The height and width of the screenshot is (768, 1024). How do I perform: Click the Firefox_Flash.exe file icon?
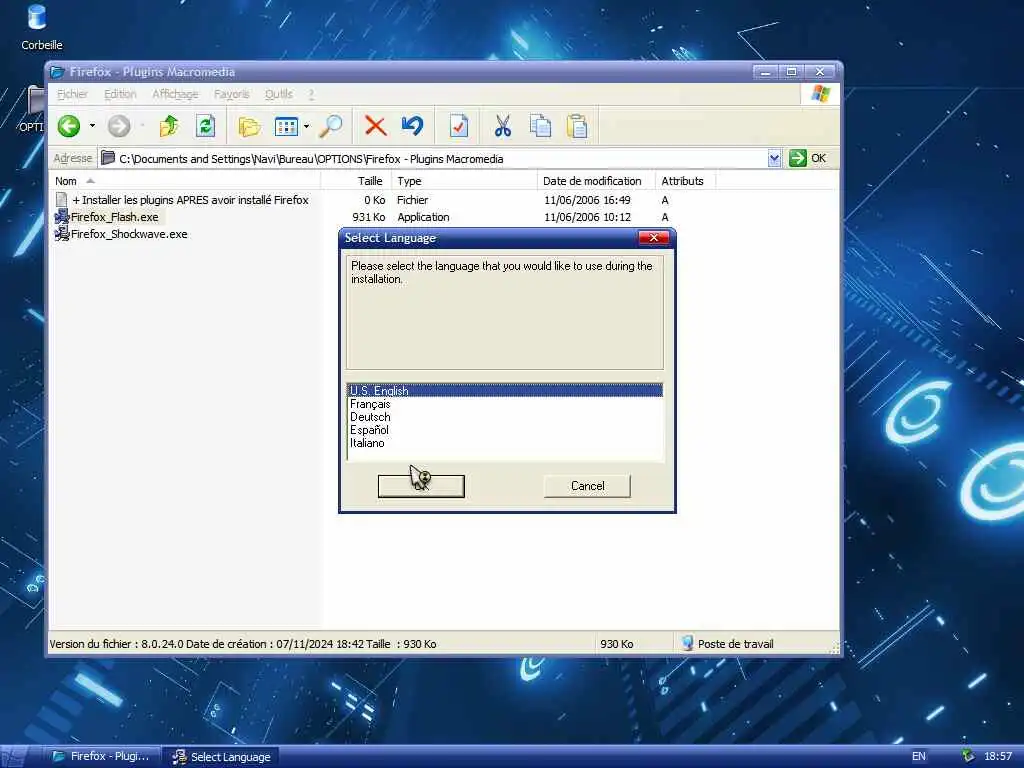point(62,217)
